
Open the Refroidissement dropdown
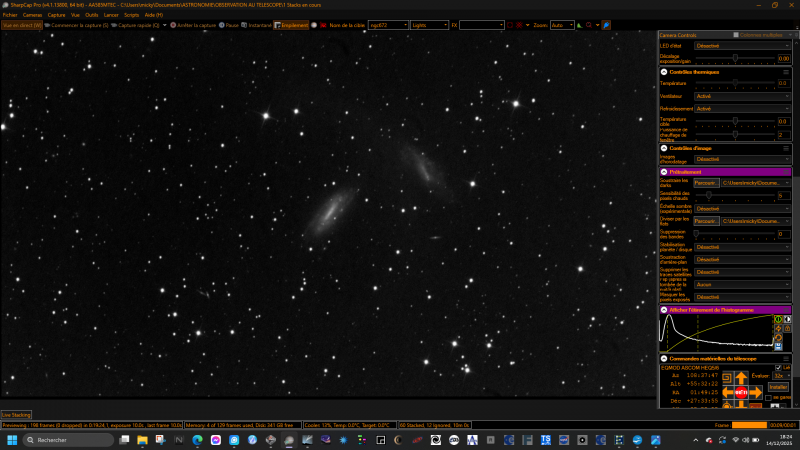click(x=742, y=109)
